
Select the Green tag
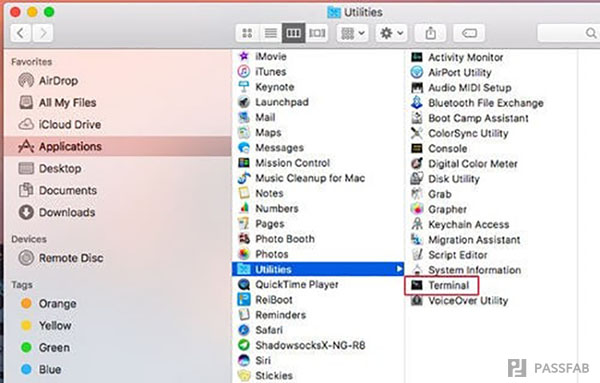click(x=45, y=347)
